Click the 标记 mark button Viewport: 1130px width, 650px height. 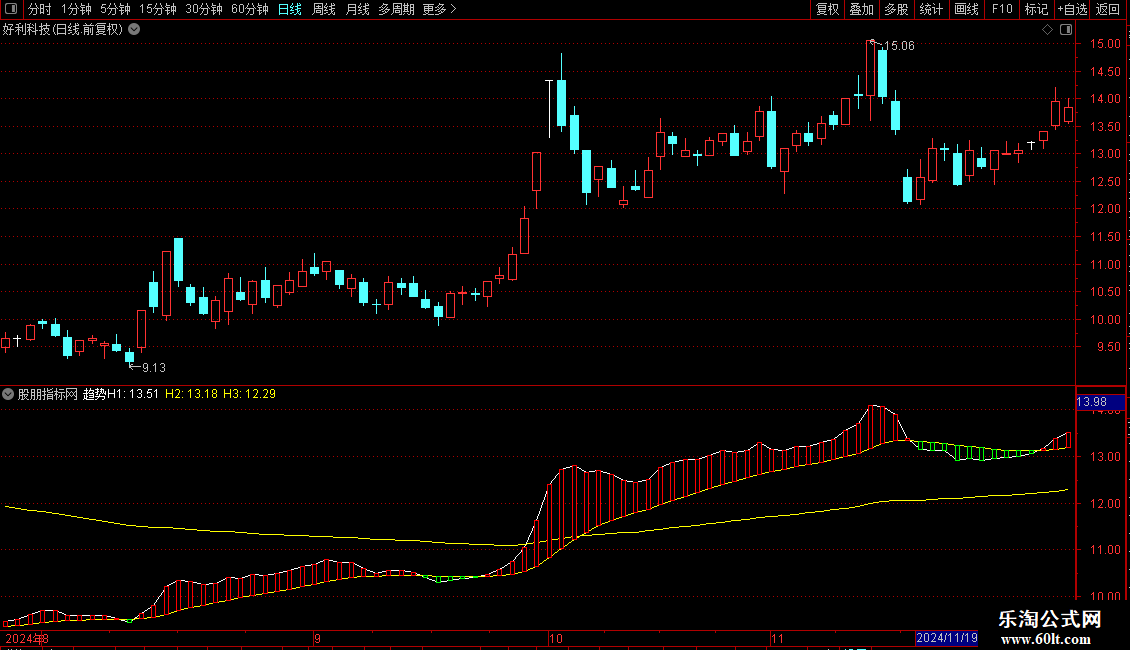click(1036, 9)
